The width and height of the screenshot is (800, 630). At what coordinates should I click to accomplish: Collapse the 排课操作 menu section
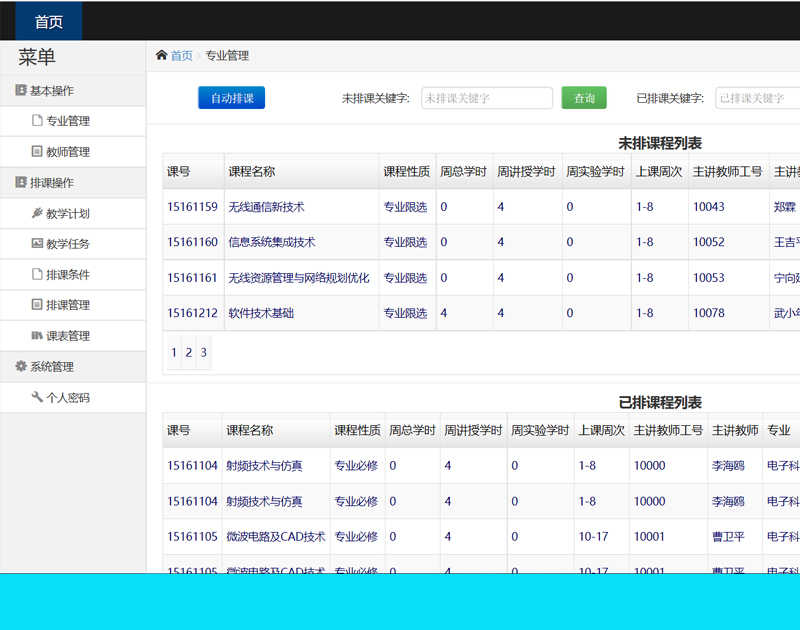click(x=52, y=183)
